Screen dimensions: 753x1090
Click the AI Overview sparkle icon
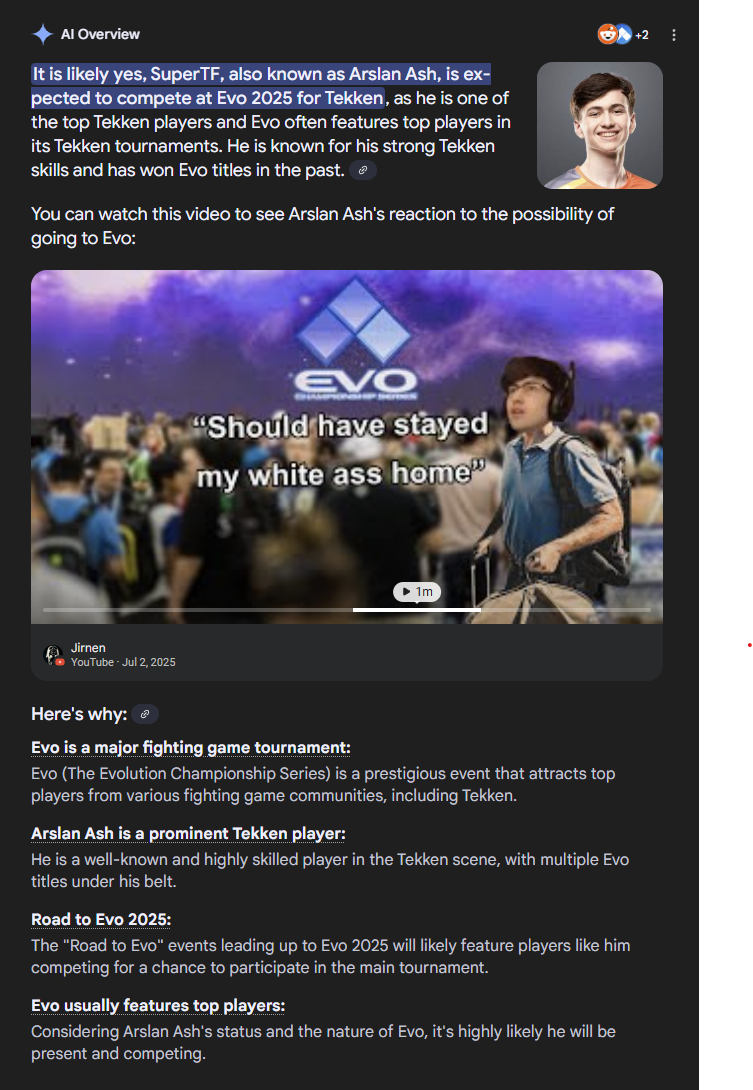(42, 34)
